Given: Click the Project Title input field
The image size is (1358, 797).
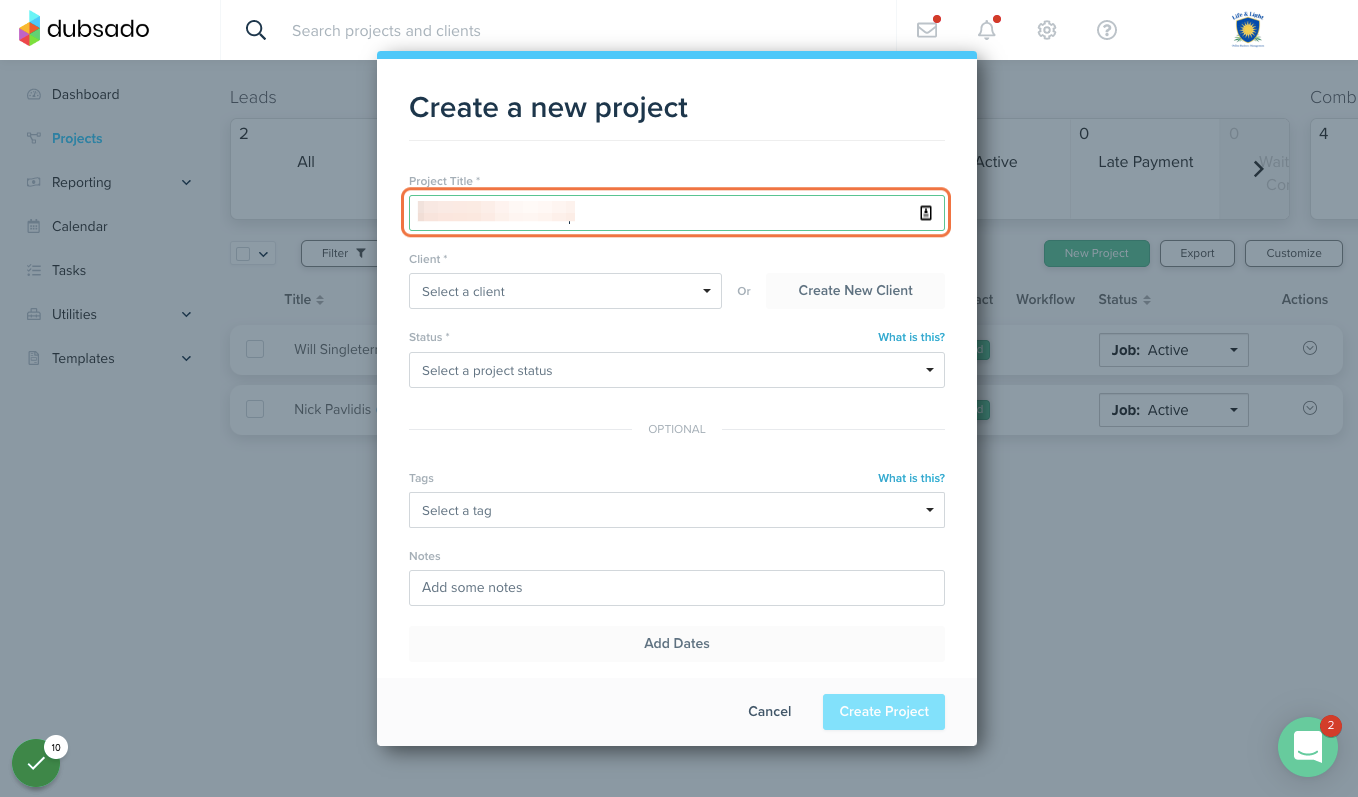Looking at the screenshot, I should tap(677, 213).
